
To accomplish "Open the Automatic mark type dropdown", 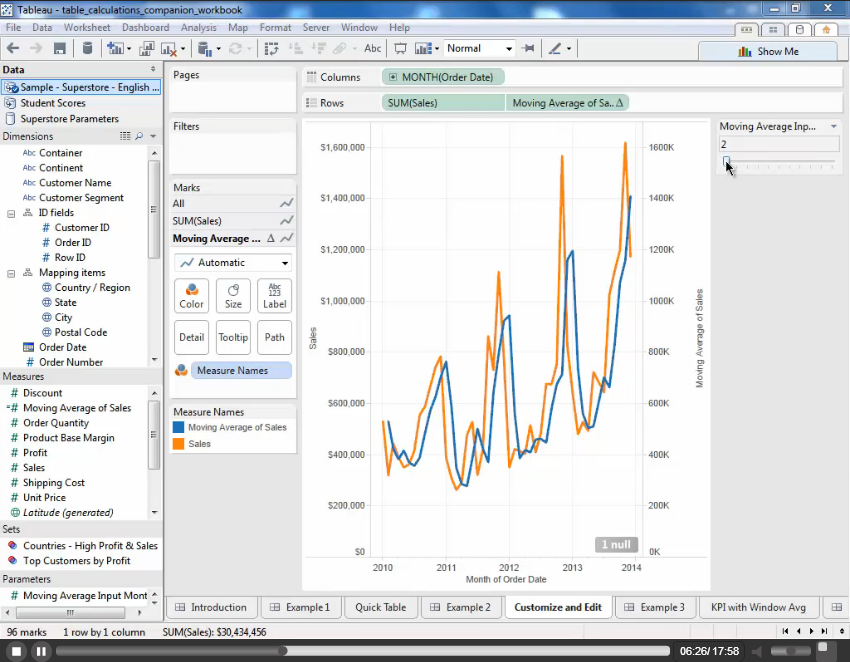I will (285, 263).
